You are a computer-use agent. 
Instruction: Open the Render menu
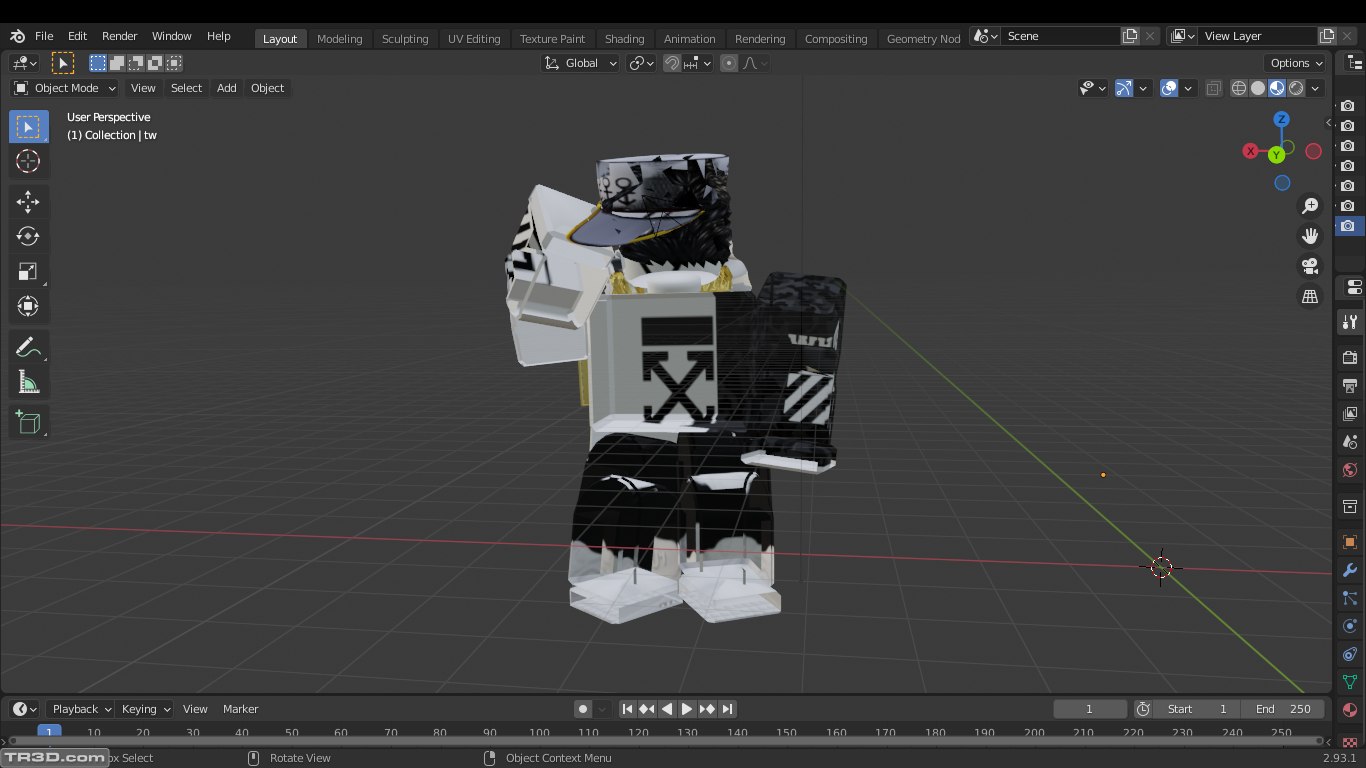119,36
